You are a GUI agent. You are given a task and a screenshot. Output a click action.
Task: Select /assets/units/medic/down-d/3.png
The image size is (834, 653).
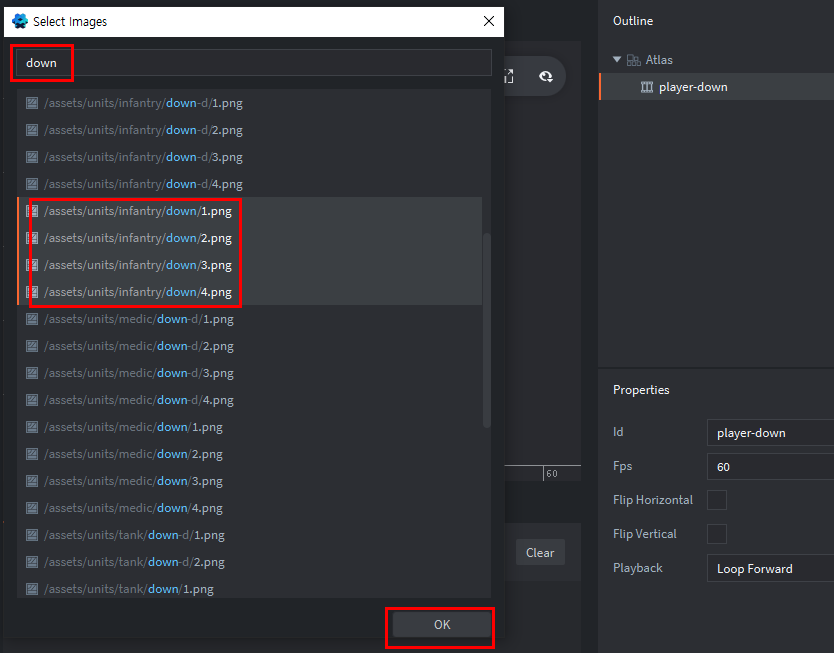click(249, 373)
